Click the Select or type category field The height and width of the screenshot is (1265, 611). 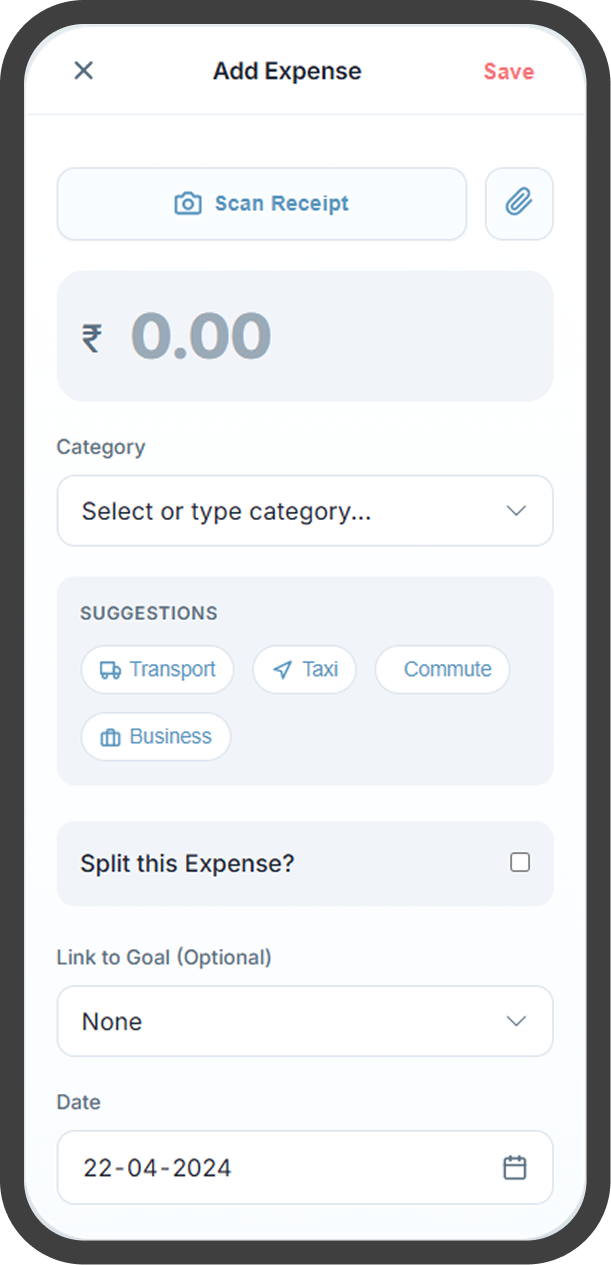coord(280,511)
